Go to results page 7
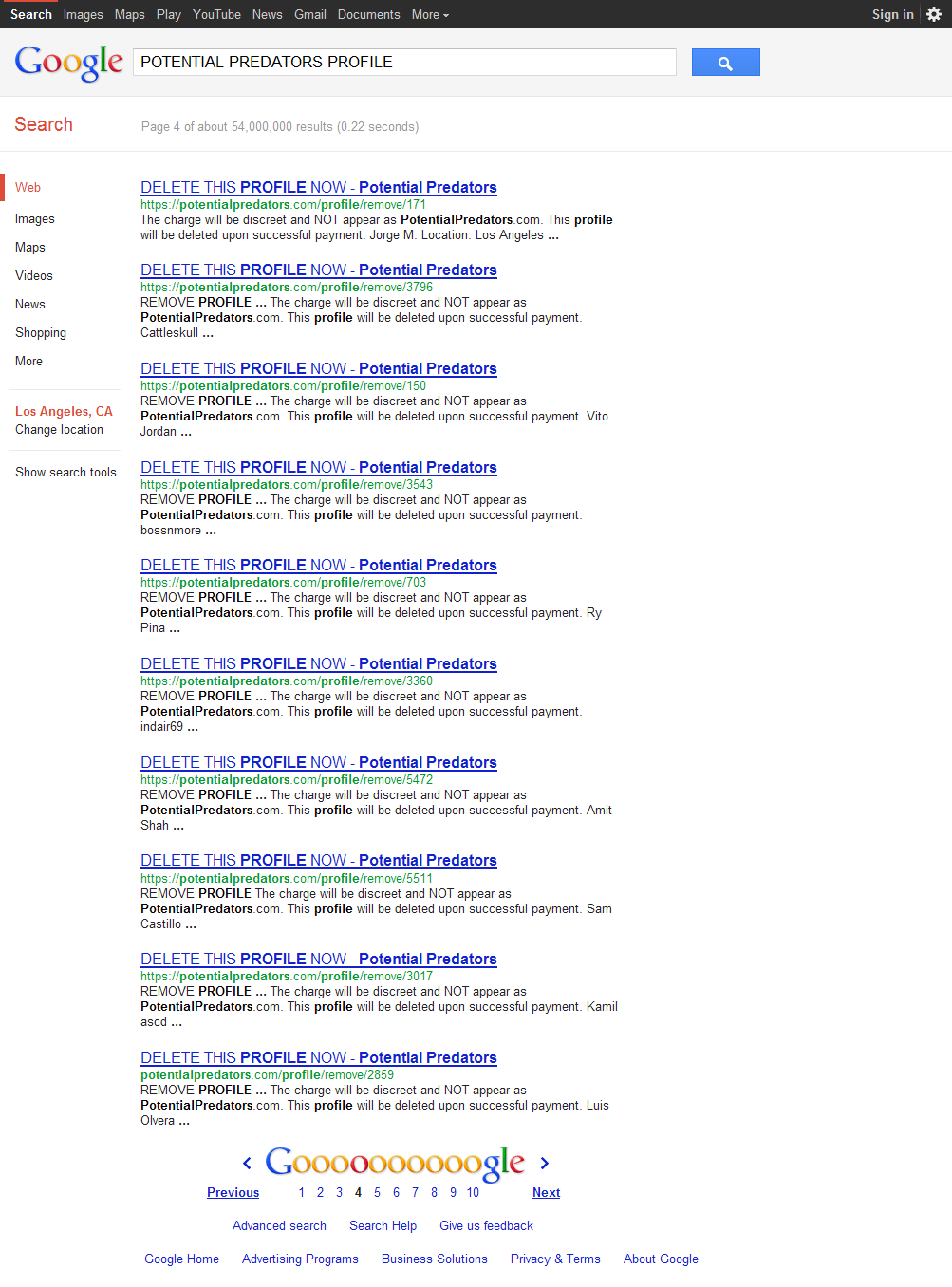Screen dimensions: 952x1287 click(x=415, y=1192)
